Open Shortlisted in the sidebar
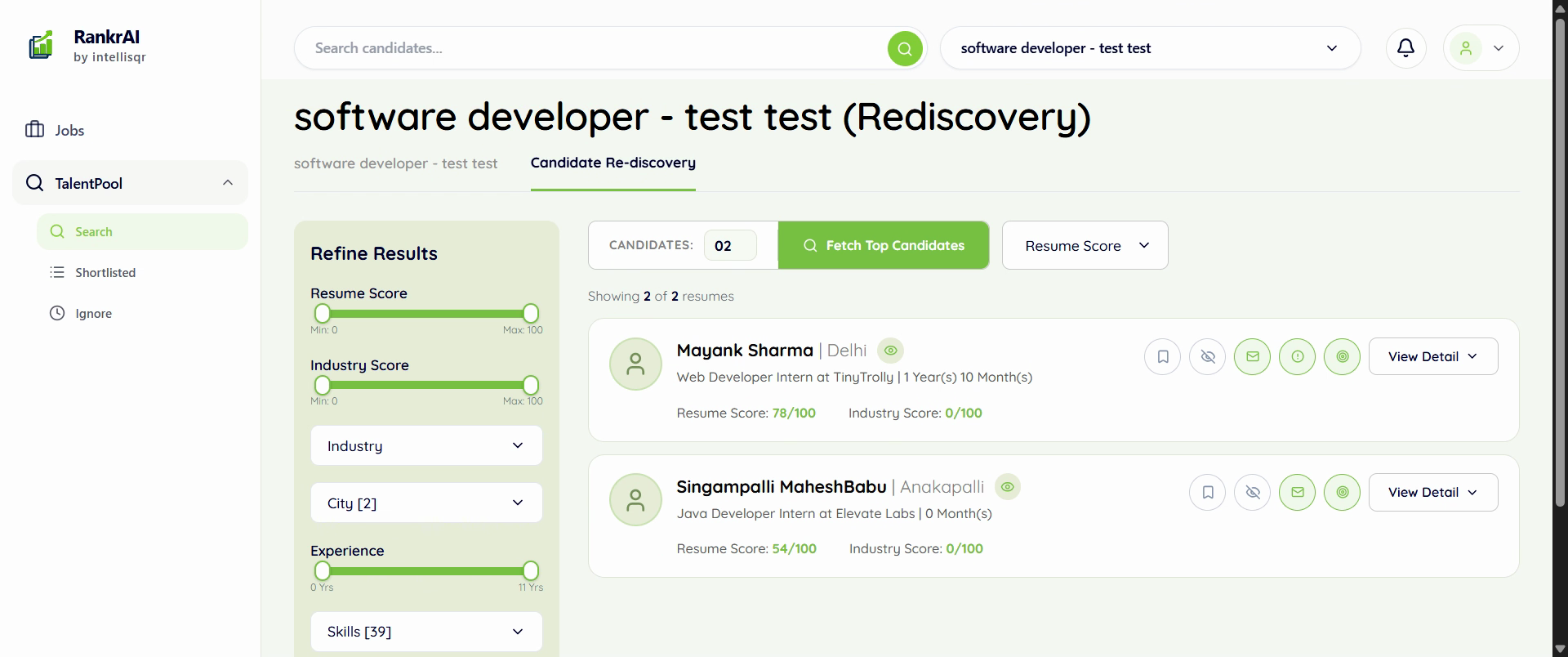 [x=105, y=272]
